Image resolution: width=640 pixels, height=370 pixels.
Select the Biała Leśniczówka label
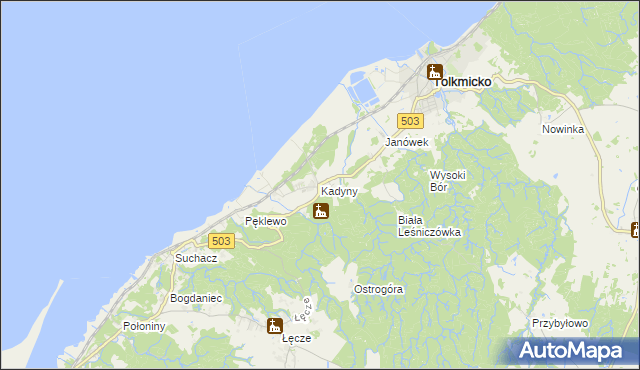pos(429,226)
